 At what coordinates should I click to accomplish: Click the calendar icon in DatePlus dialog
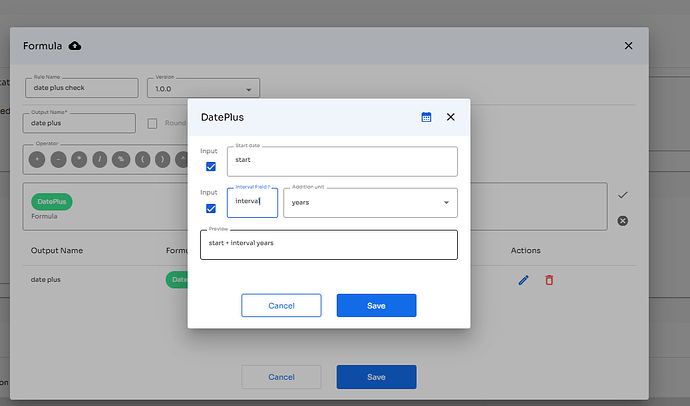point(426,117)
